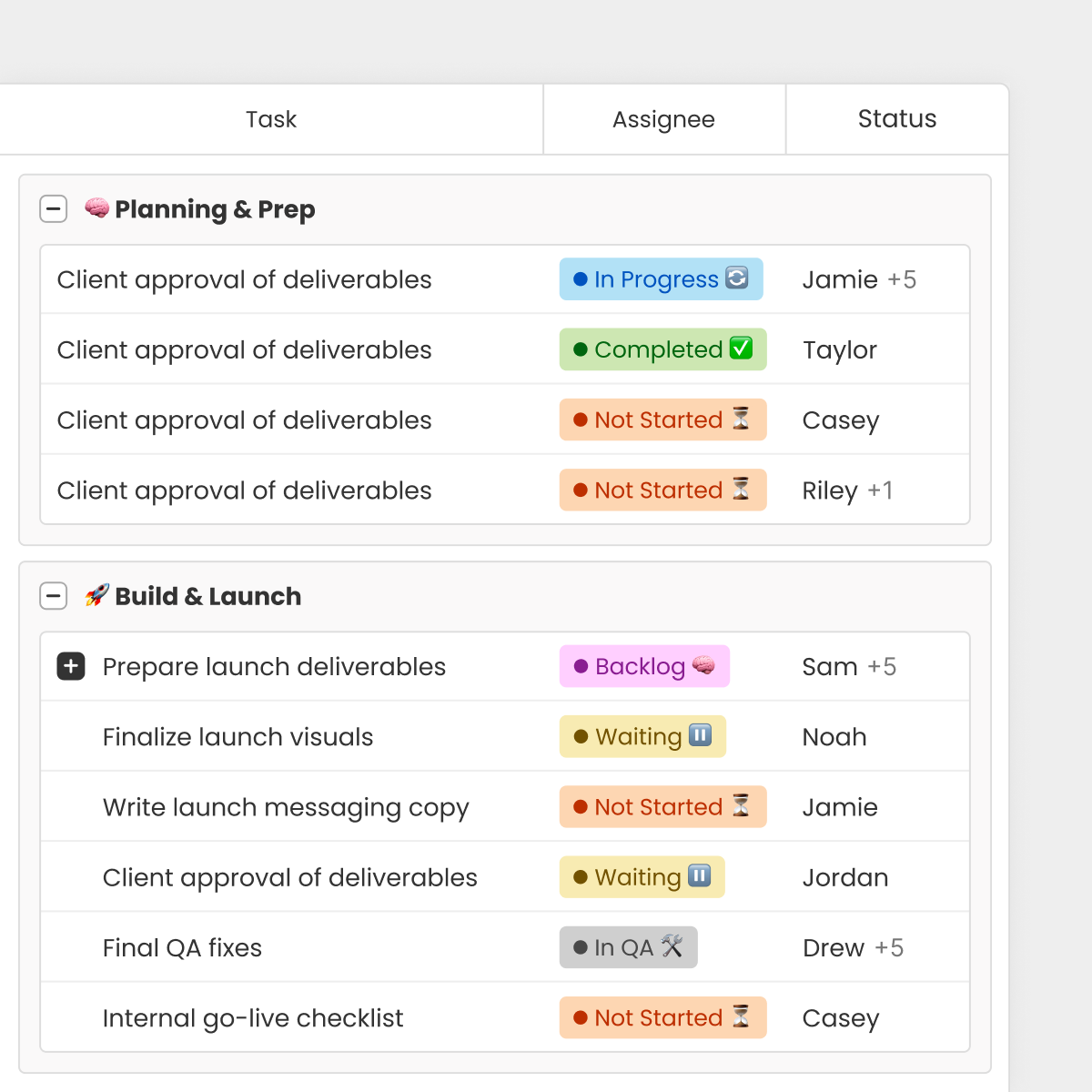The width and height of the screenshot is (1092, 1092).
Task: Collapse the Planning & Prep group
Action: (x=54, y=208)
